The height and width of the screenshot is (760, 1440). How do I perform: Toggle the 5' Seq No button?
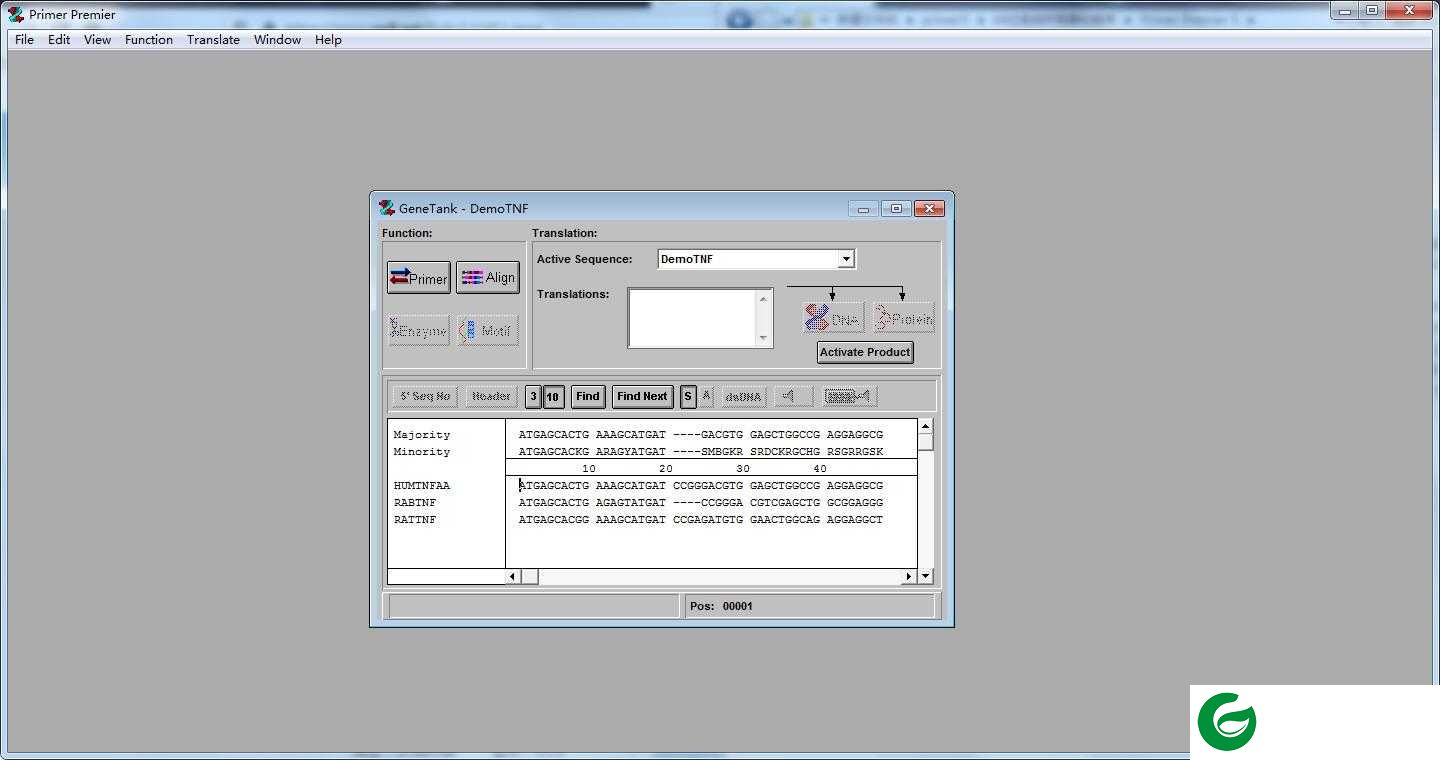coord(425,396)
